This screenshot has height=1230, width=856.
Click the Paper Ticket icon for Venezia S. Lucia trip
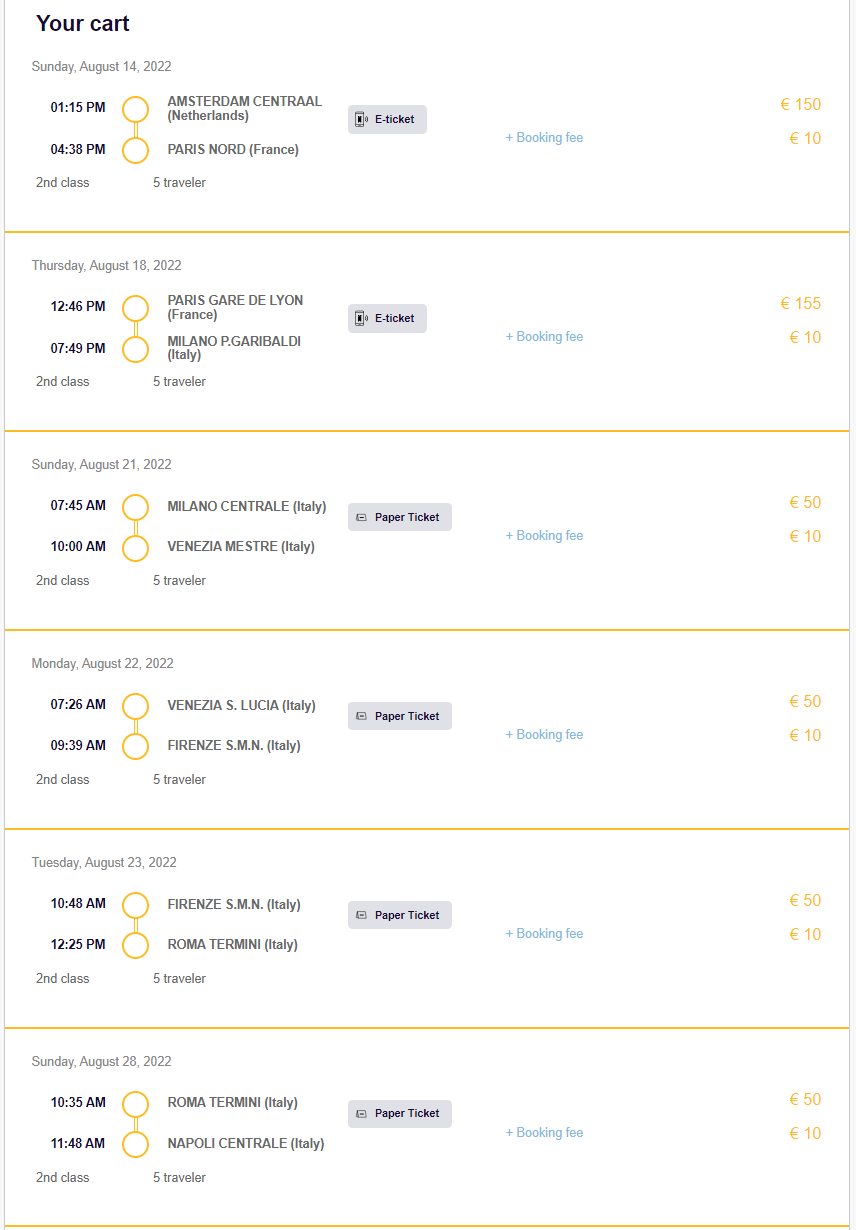pyautogui.click(x=362, y=717)
